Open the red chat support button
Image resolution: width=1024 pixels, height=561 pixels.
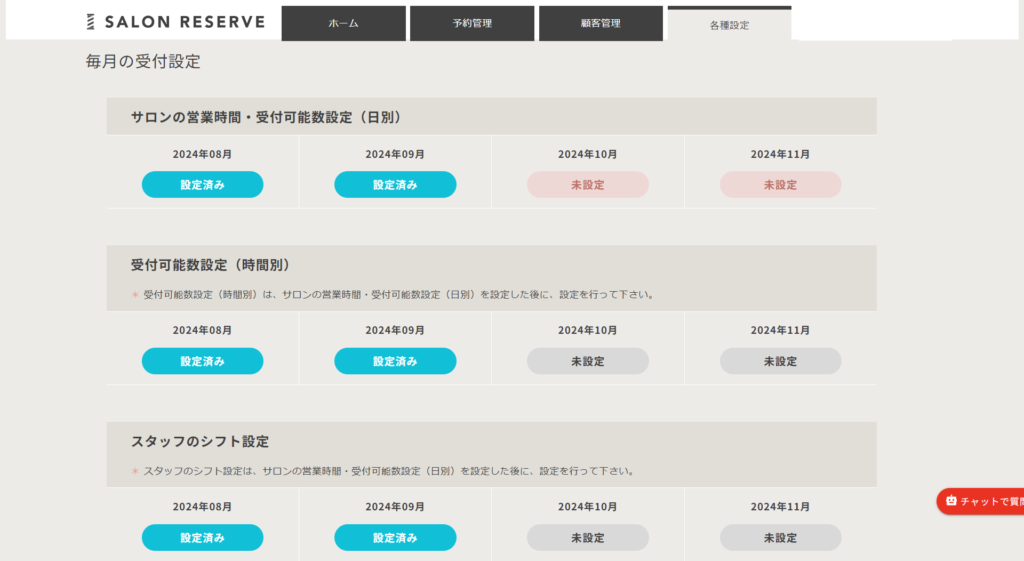click(981, 501)
